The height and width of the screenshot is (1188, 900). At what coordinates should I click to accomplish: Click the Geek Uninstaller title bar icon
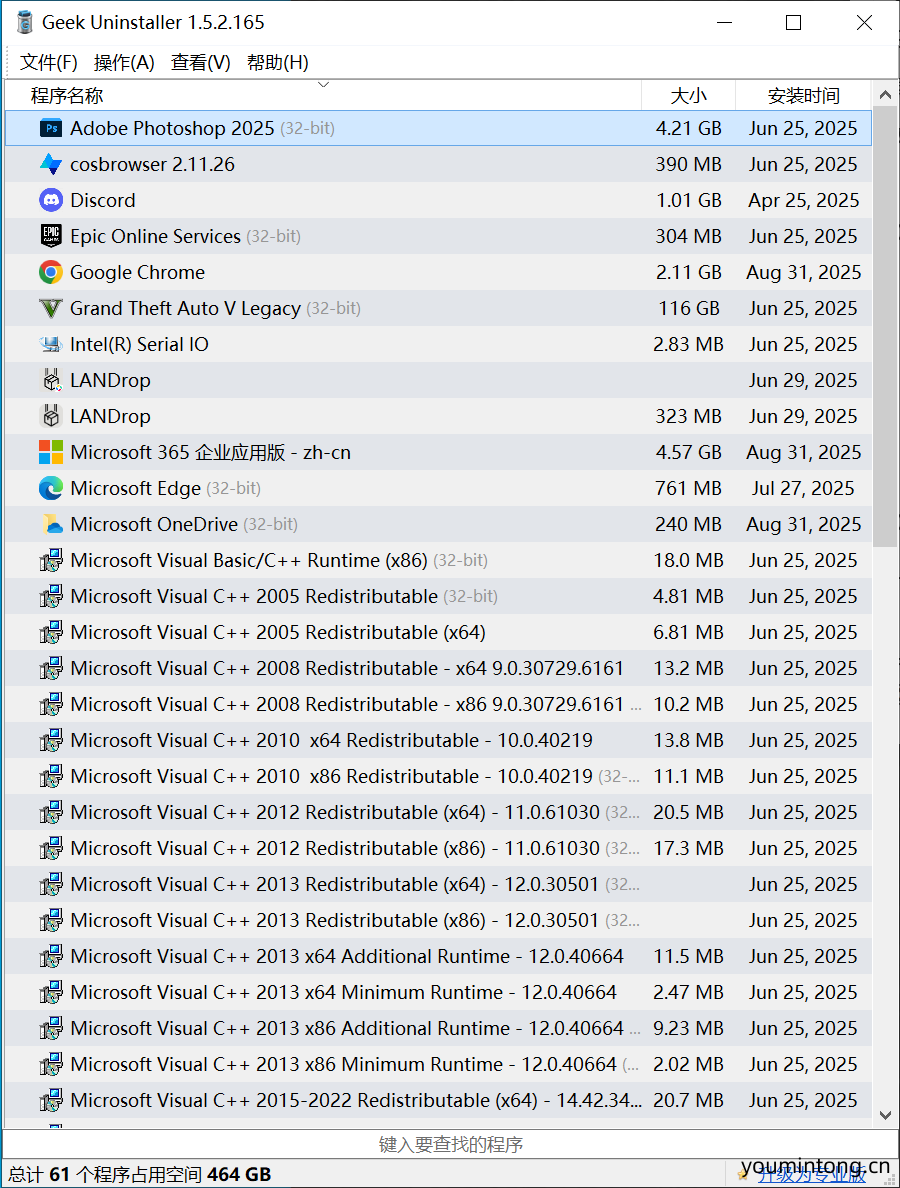24,23
